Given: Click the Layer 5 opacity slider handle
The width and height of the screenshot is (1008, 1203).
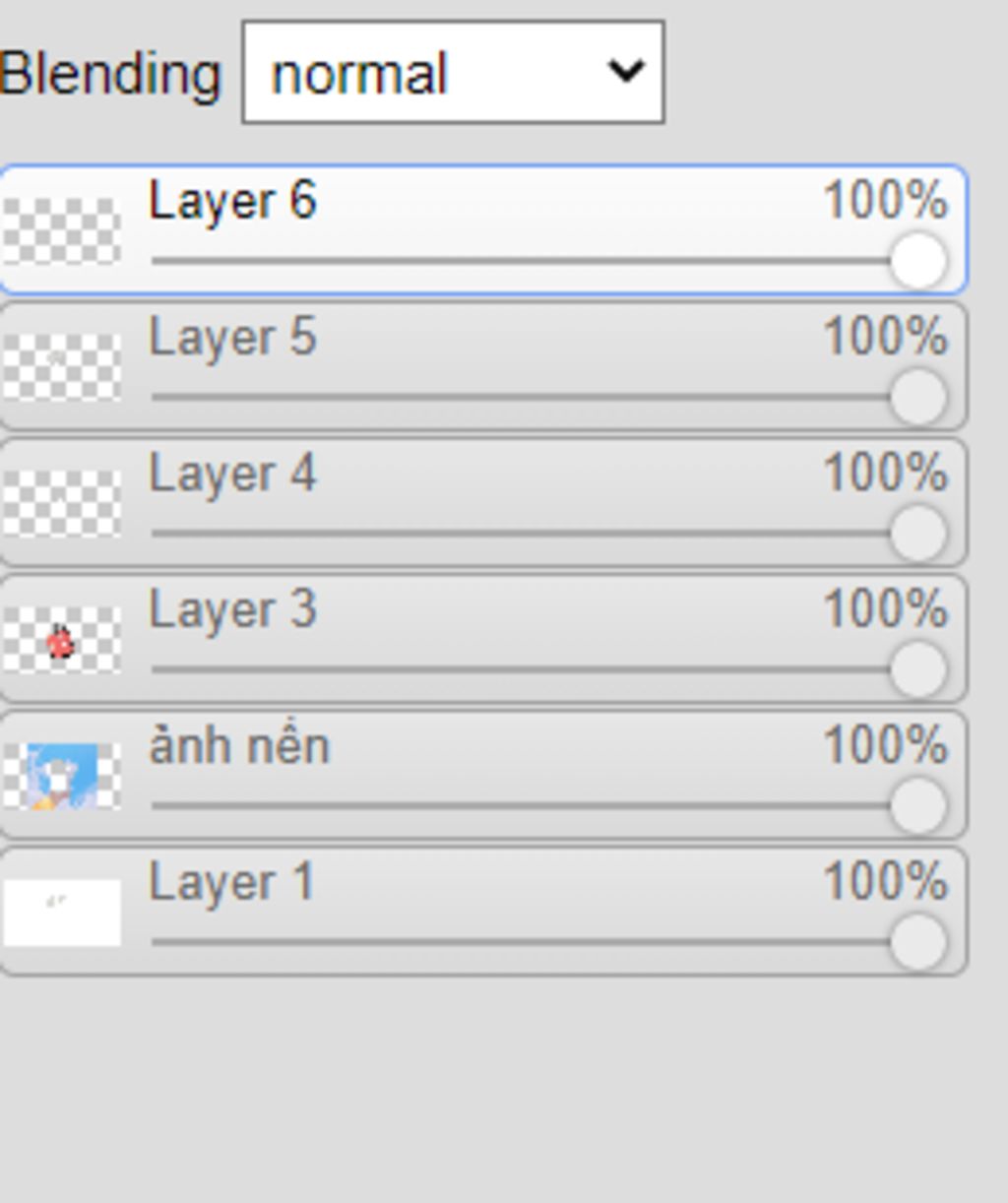Looking at the screenshot, I should point(918,397).
